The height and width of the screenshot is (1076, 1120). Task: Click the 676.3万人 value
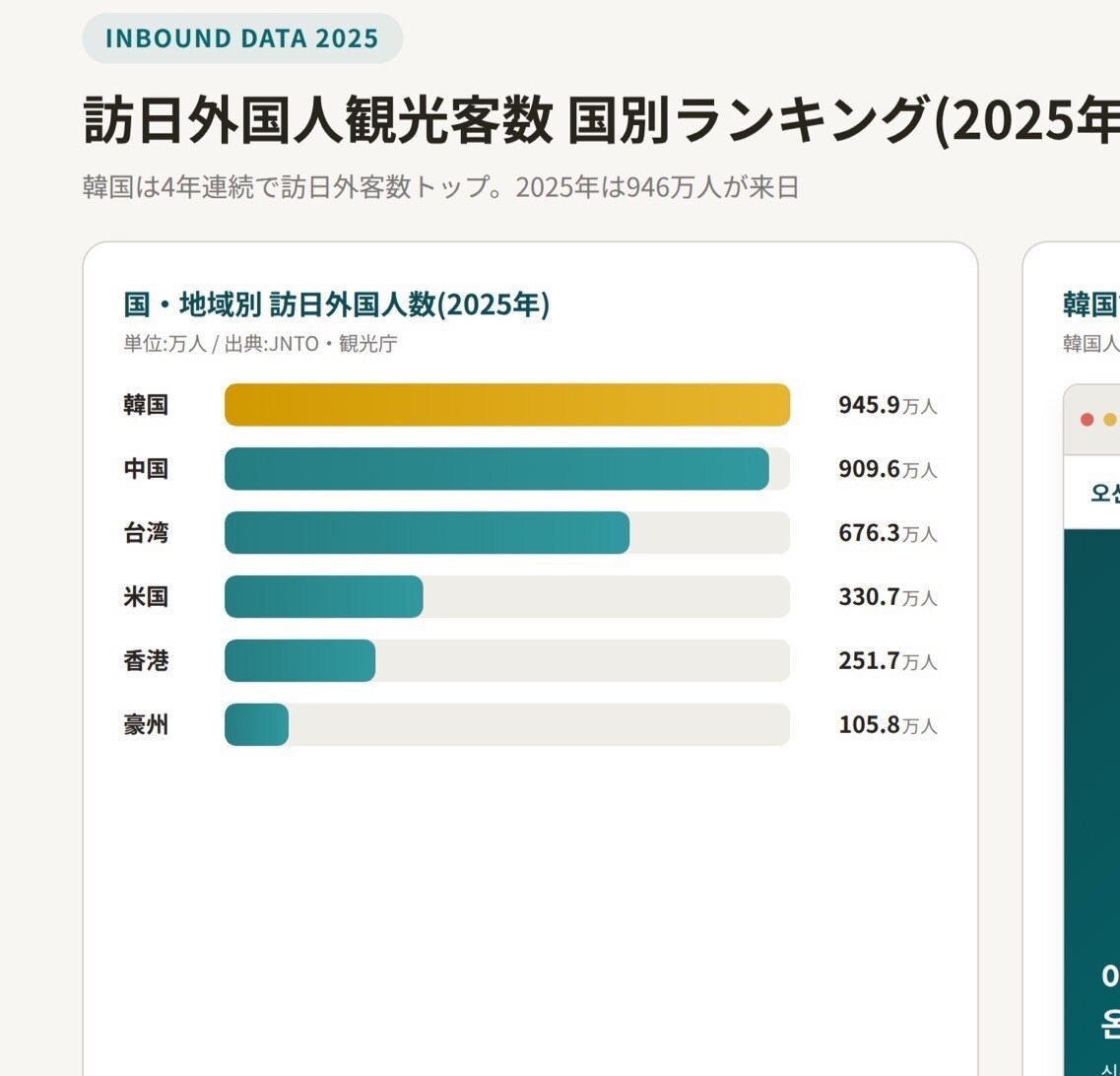(888, 533)
